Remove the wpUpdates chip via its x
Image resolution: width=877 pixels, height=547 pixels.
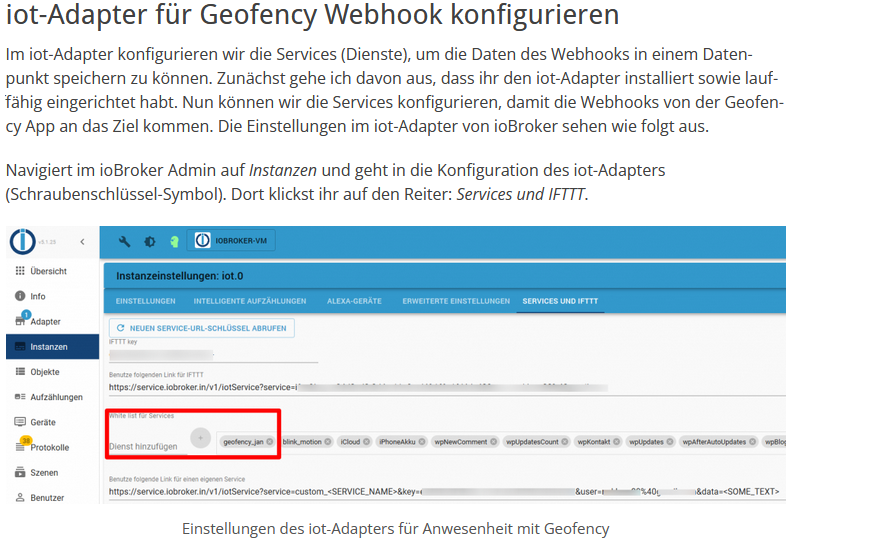669,442
